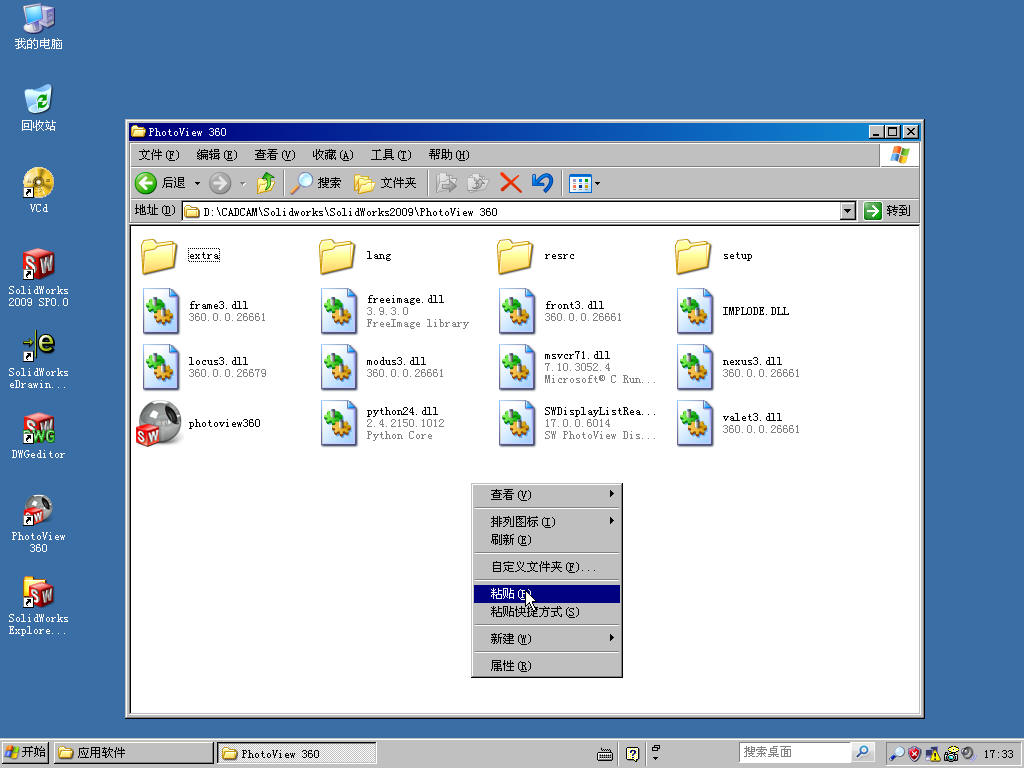Open SolidWorks Explorer desktop shortcut
Viewport: 1024px width, 768px height.
pyautogui.click(x=39, y=606)
